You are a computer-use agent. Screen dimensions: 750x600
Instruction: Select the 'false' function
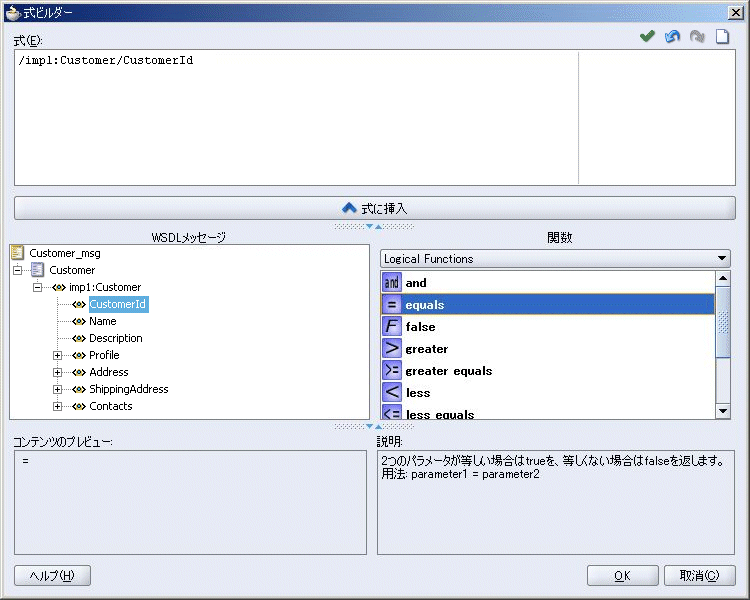(548, 326)
